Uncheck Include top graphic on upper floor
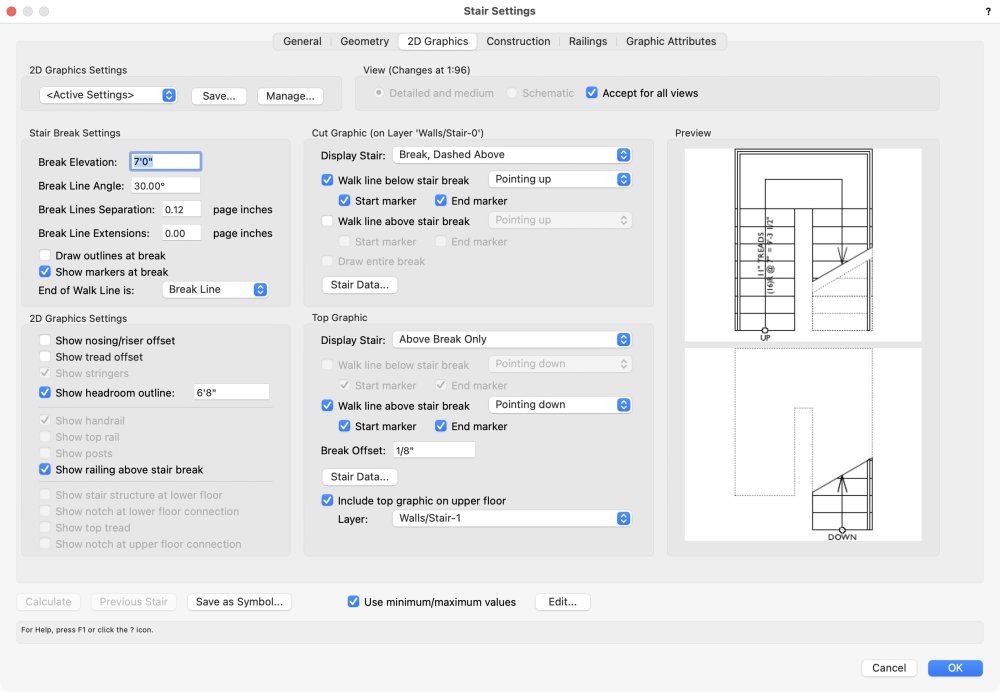 pos(327,500)
